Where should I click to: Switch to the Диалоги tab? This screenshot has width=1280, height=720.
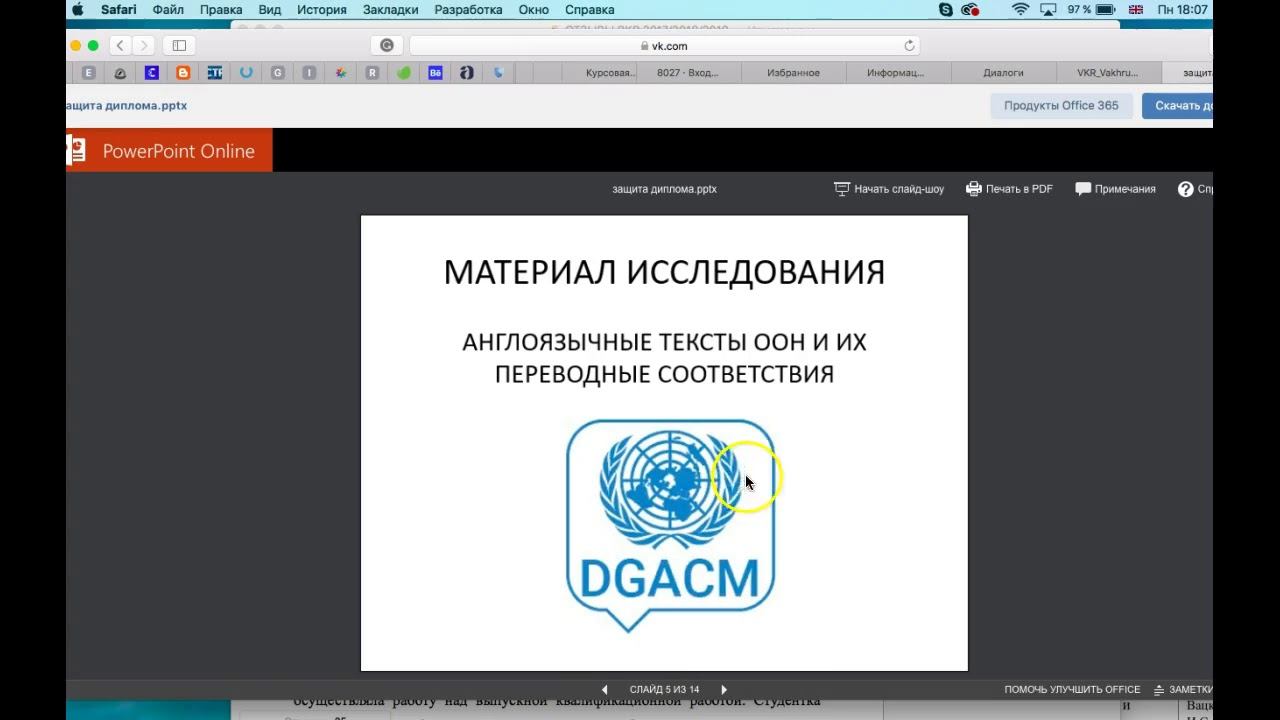tap(1003, 72)
